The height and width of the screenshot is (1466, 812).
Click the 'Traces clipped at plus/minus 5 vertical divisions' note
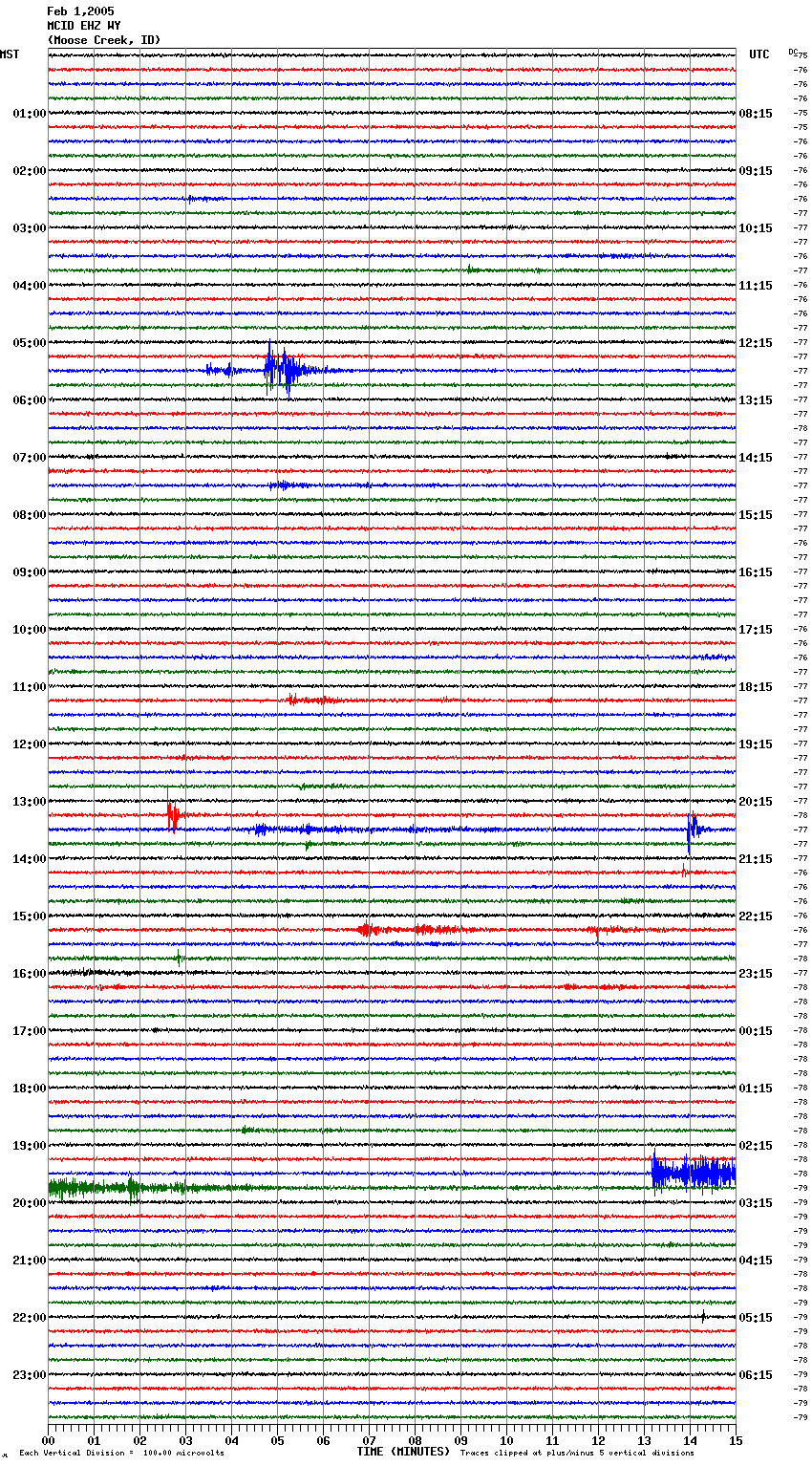tap(577, 1453)
